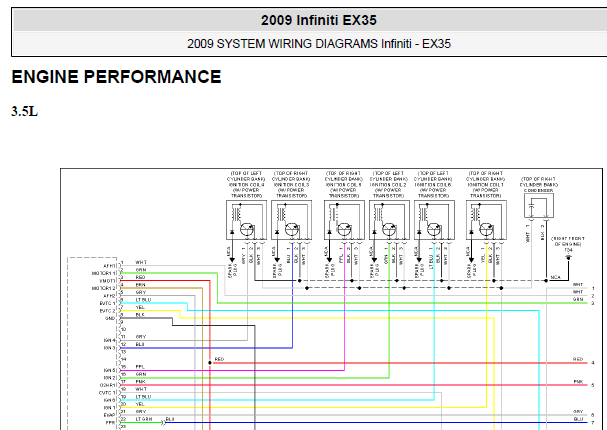Click the 'AFH1' pin label
This screenshot has width=607, height=430.
pos(109,266)
